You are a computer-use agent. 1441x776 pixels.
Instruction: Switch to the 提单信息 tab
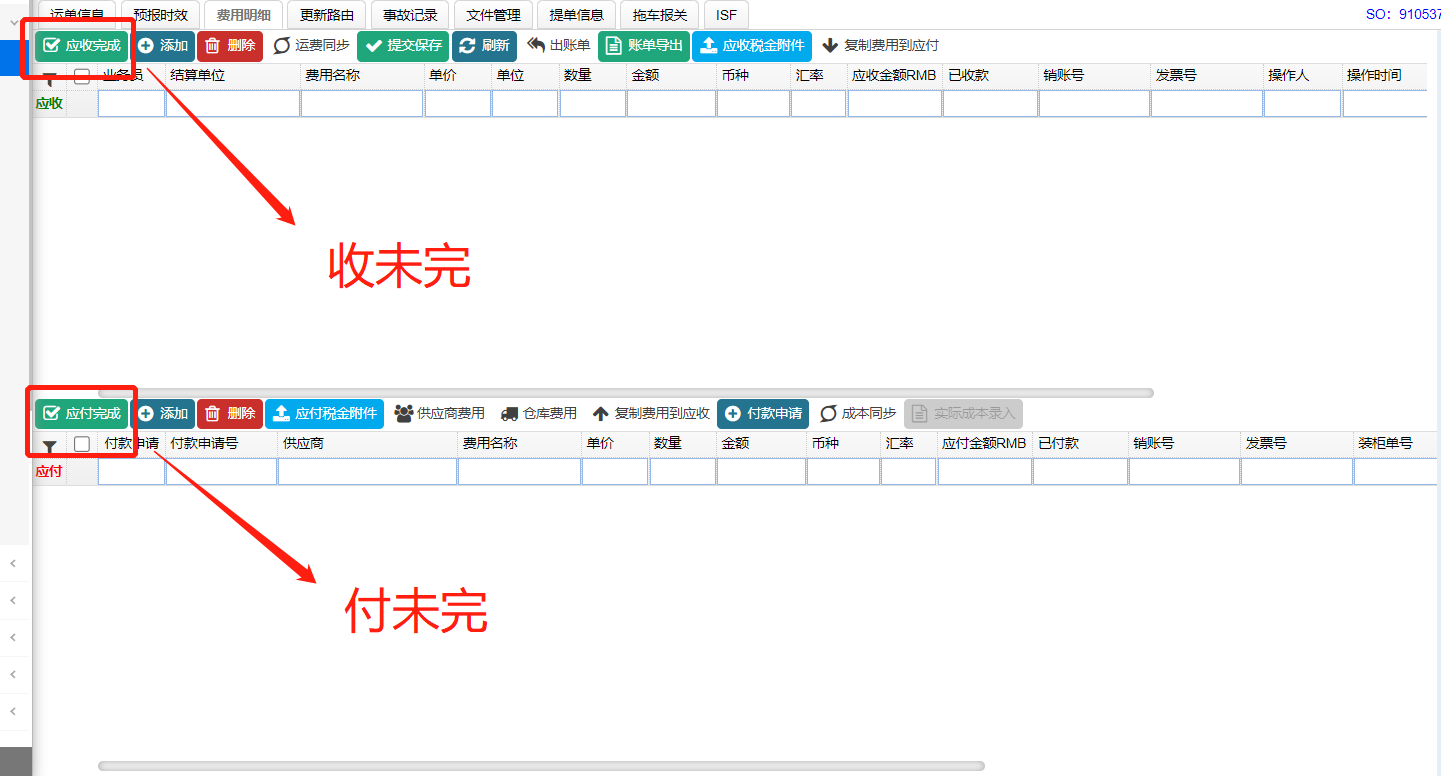(577, 15)
